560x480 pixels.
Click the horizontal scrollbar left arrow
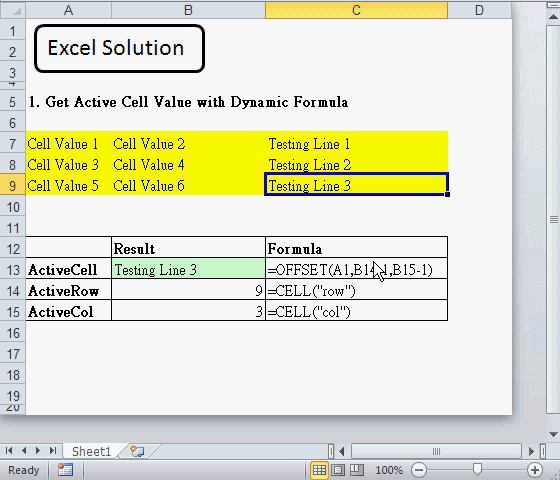342,451
